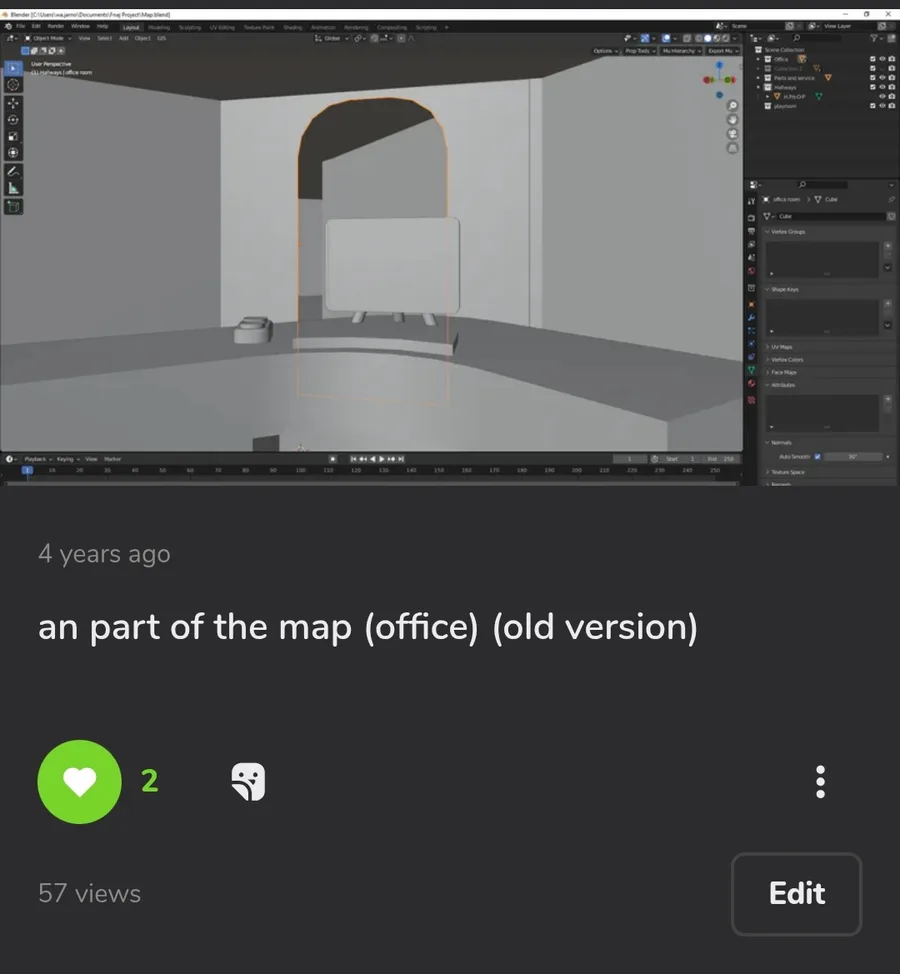Open the Blender Render menu
This screenshot has width=900, height=974.
click(x=56, y=27)
